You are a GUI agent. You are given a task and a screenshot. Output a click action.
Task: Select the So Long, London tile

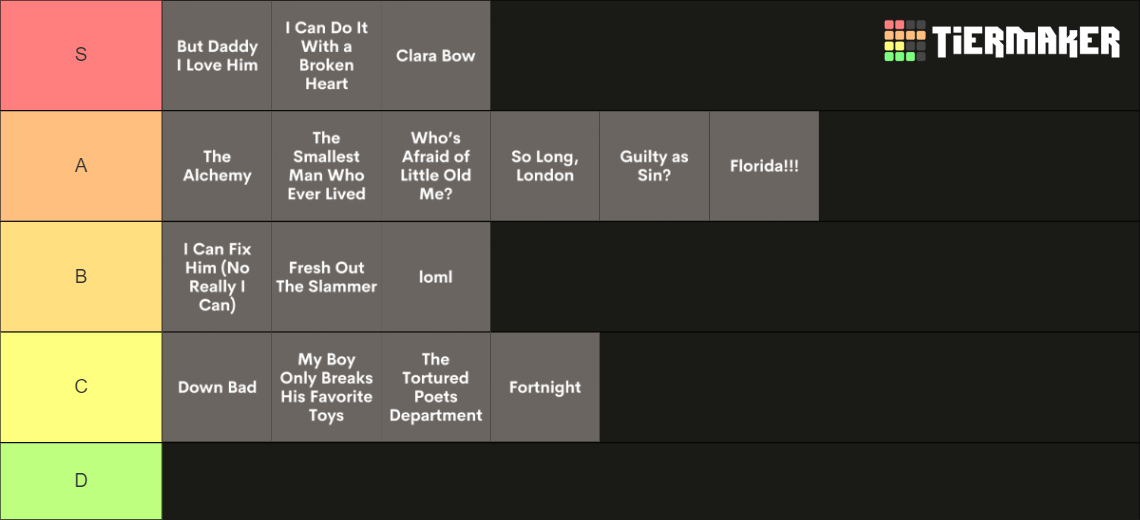click(545, 166)
